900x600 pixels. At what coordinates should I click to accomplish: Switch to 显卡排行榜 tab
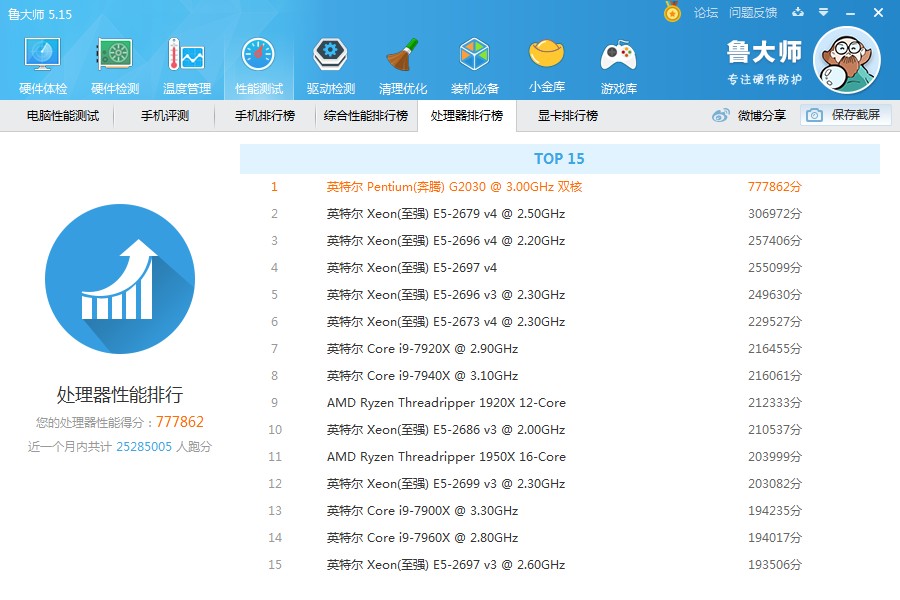pos(568,115)
